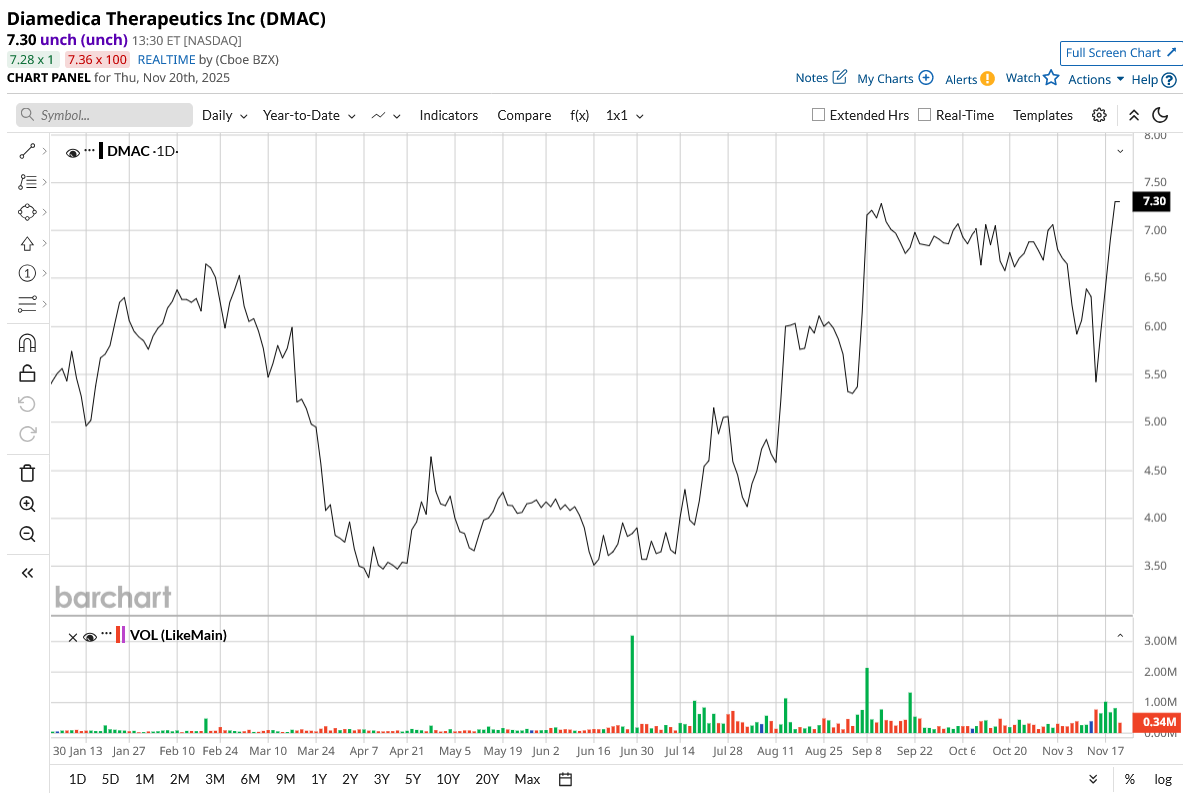Click the My Charts plus icon
The width and height of the screenshot is (1183, 793).
pyautogui.click(x=926, y=78)
